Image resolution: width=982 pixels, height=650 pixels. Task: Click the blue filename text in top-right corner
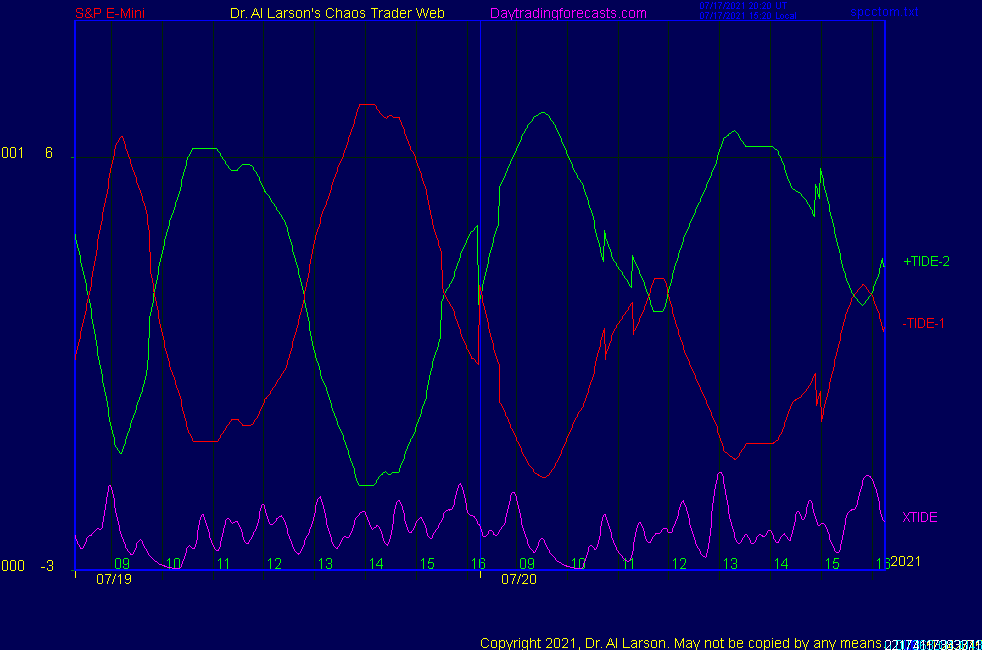(884, 12)
